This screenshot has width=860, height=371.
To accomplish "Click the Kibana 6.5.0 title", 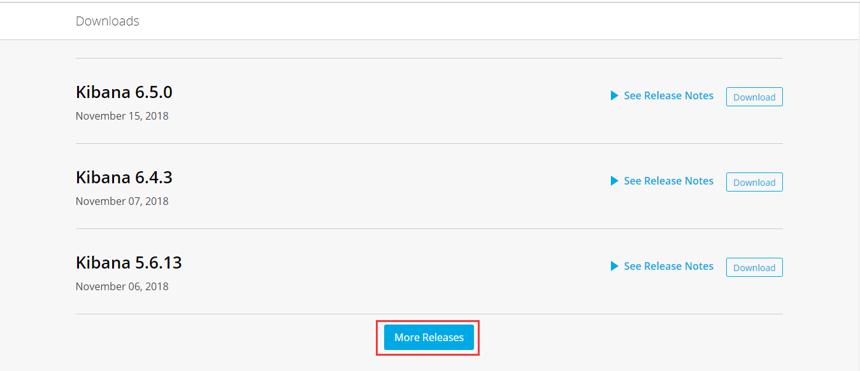I will click(124, 93).
